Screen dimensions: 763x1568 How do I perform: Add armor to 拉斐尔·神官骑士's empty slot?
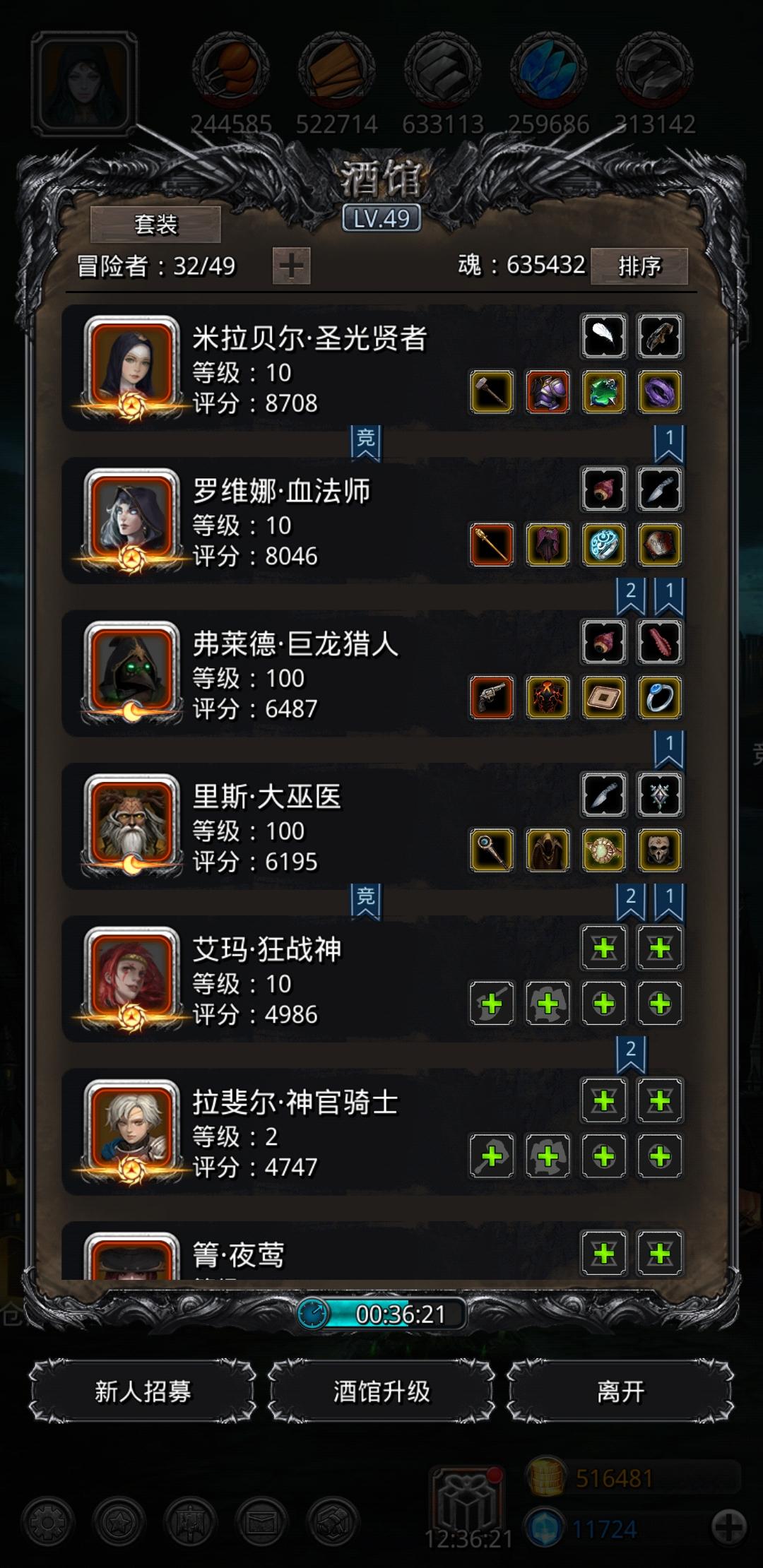pyautogui.click(x=548, y=1156)
